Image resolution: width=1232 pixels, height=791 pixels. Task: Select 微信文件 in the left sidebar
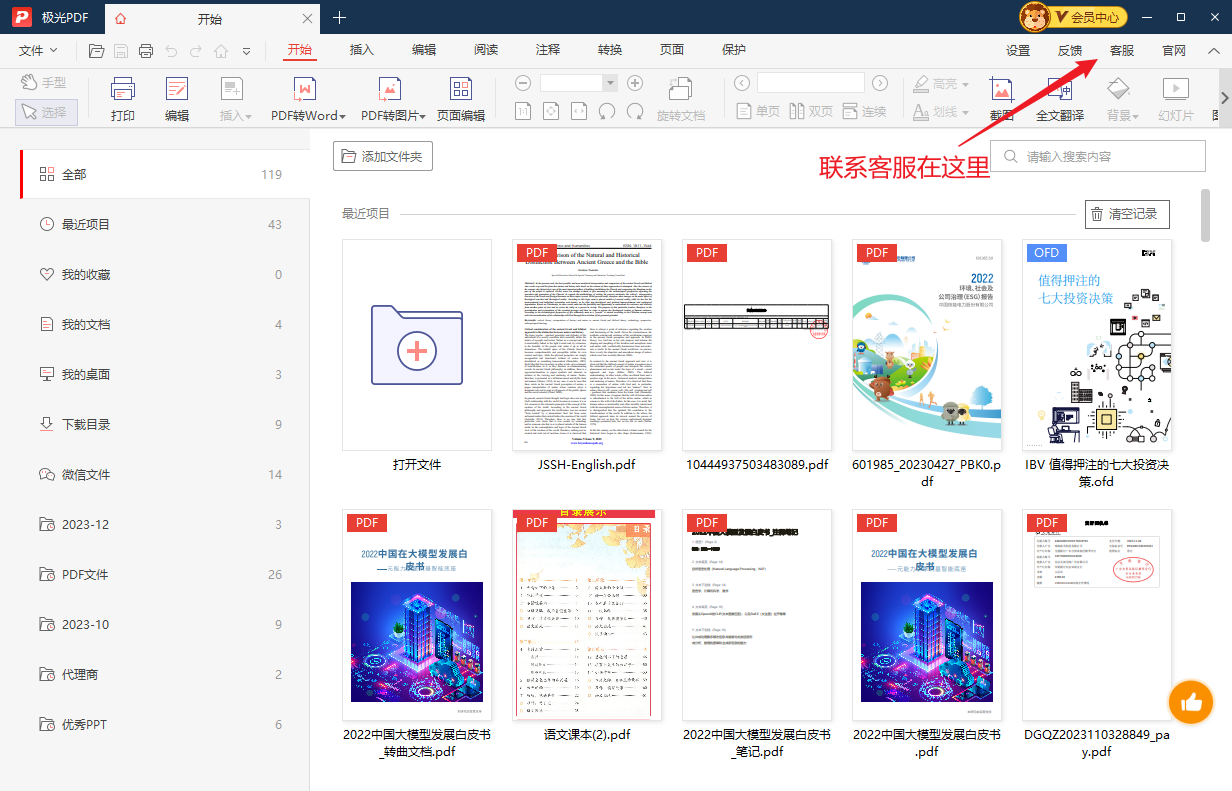point(86,474)
